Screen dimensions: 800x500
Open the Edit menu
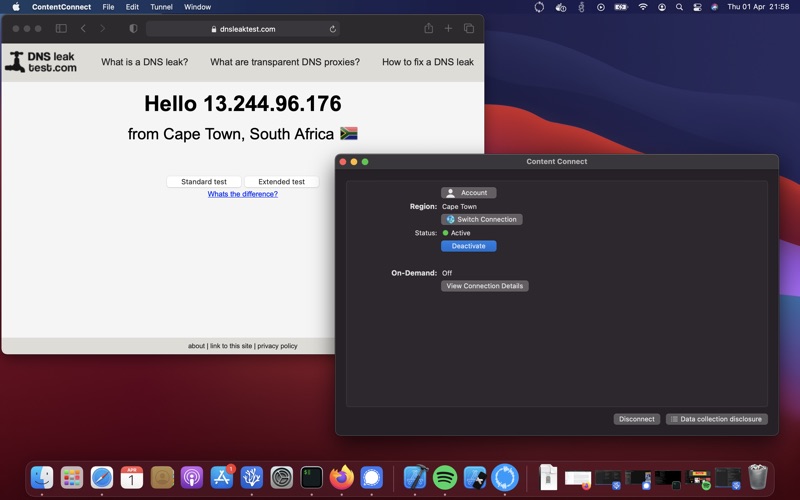pyautogui.click(x=132, y=7)
